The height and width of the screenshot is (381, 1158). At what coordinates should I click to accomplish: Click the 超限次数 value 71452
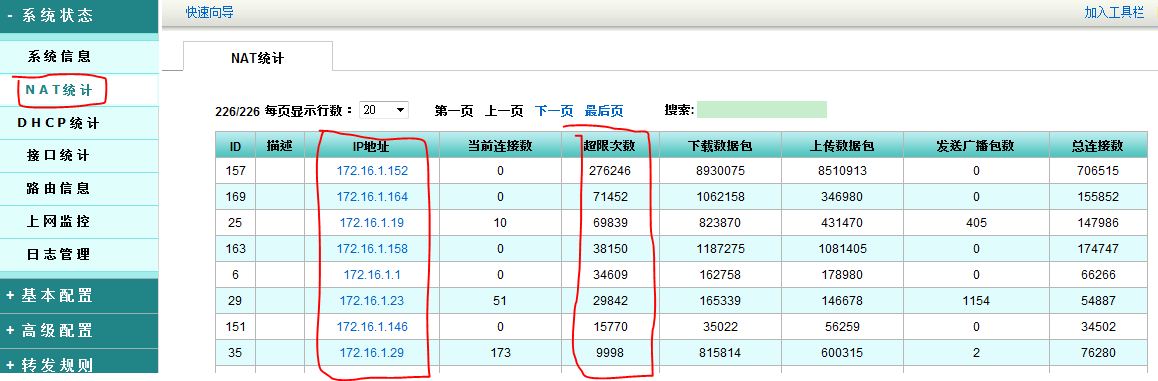pos(609,197)
